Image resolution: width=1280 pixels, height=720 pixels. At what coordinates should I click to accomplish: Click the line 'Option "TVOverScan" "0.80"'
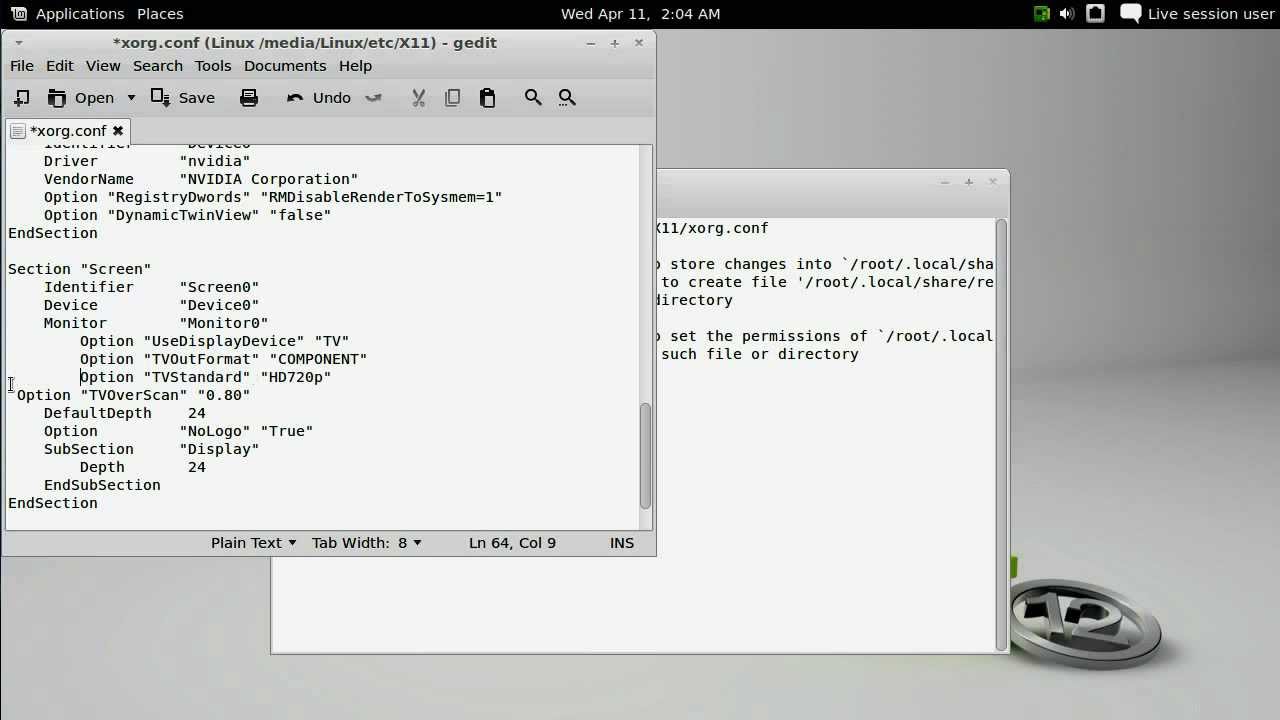tap(133, 395)
